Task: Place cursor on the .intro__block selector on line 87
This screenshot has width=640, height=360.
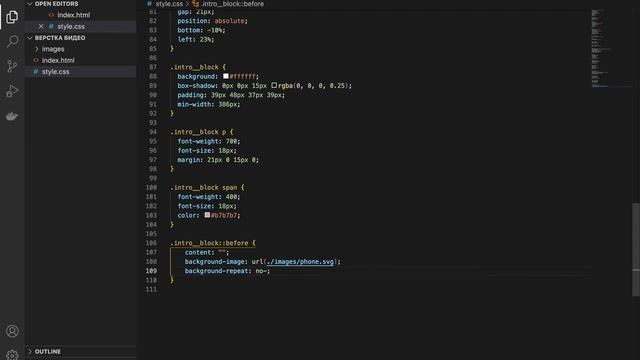Action: coord(194,67)
